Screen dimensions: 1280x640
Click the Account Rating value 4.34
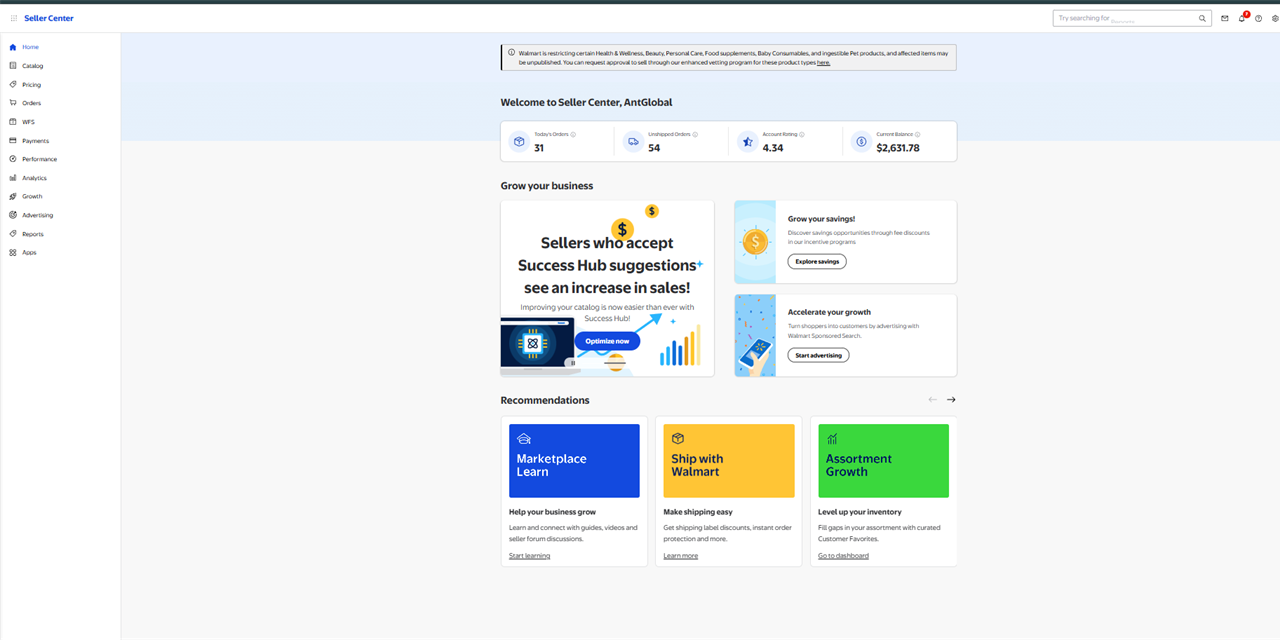[773, 148]
